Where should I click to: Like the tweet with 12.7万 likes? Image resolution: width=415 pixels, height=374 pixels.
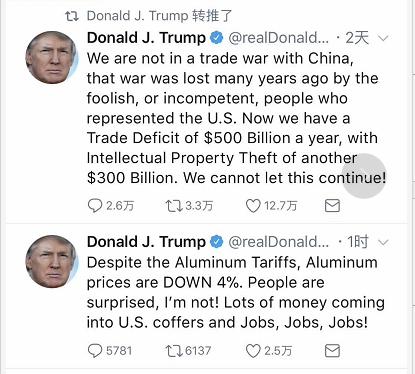tap(253, 206)
